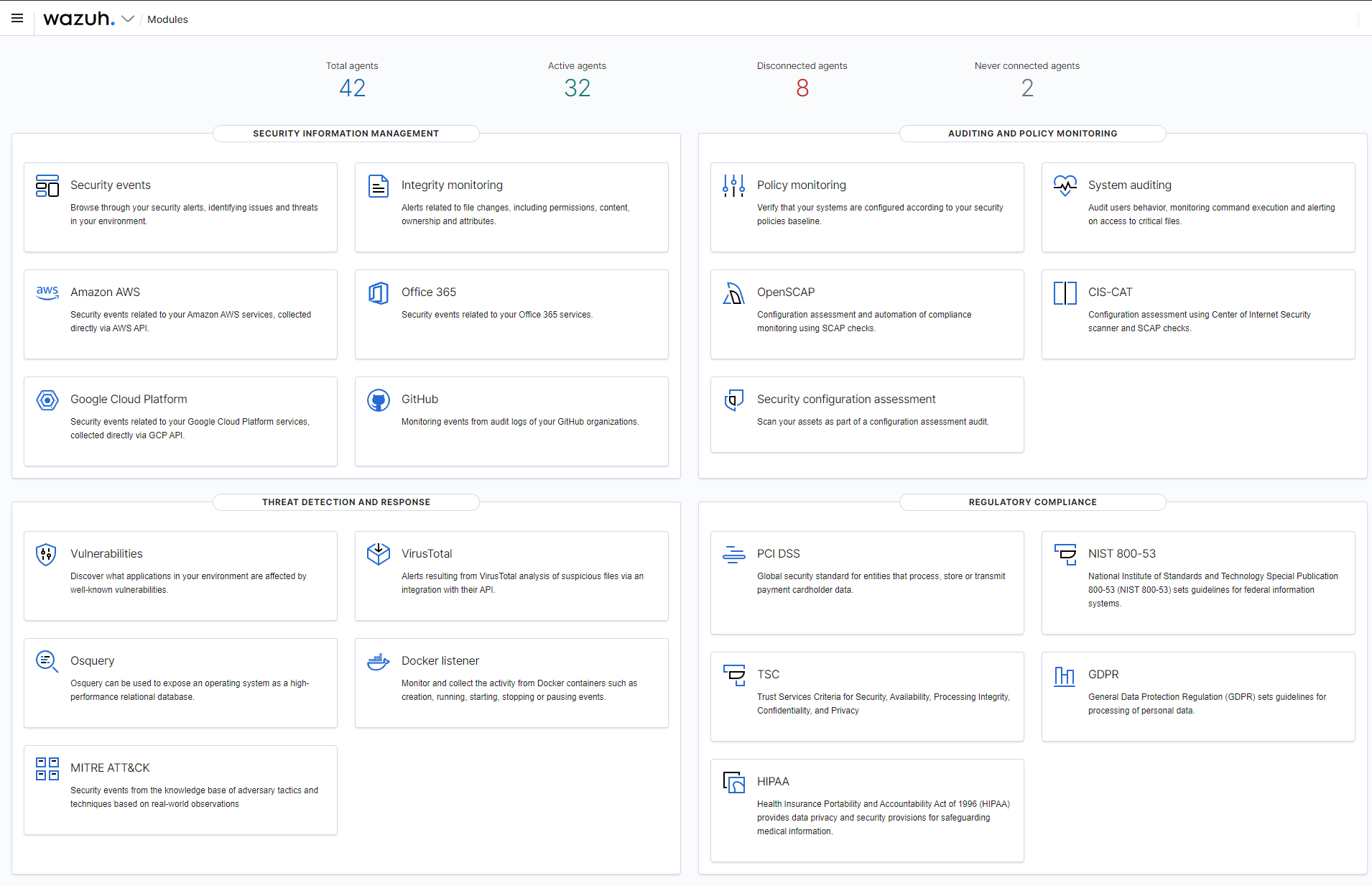This screenshot has height=886, width=1372.
Task: Click the Osquery magnifier icon
Action: tap(47, 661)
